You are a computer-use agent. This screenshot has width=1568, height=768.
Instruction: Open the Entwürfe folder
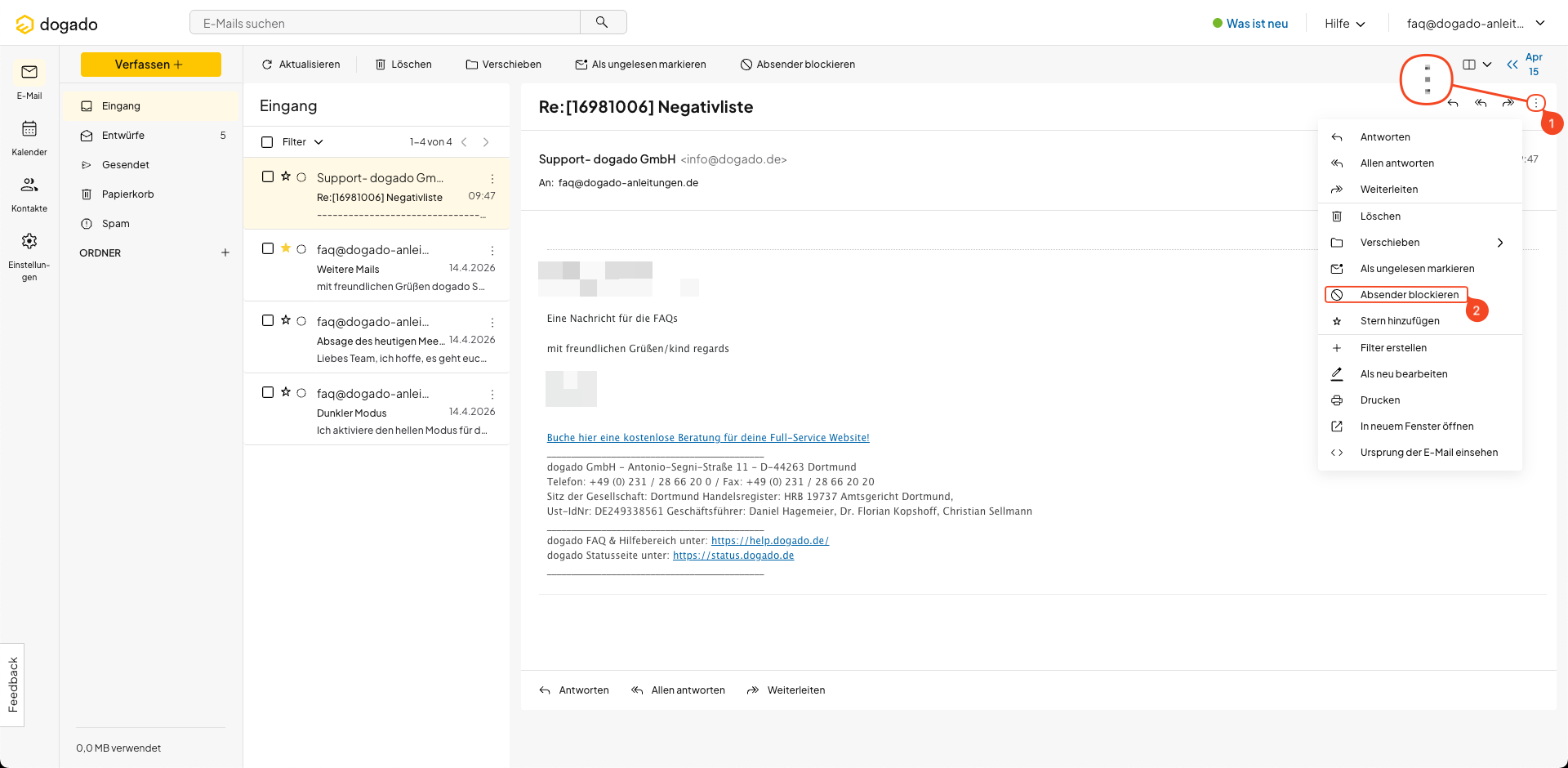pos(152,136)
